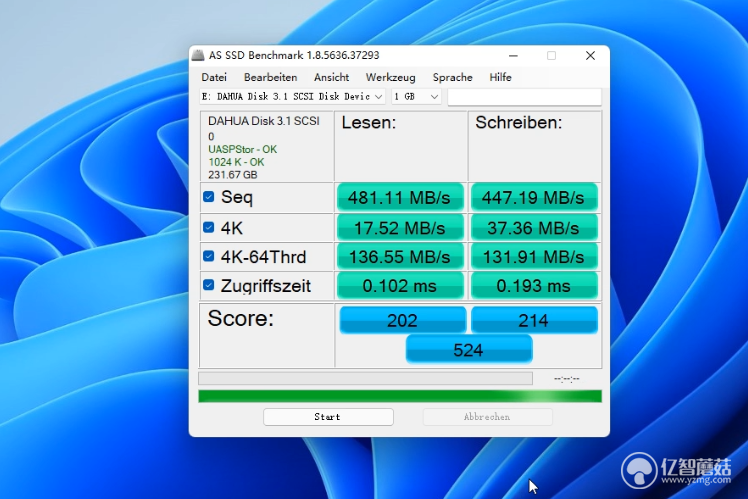Click the Seq read result 481.11 MB/s
The height and width of the screenshot is (499, 748).
[x=400, y=197]
